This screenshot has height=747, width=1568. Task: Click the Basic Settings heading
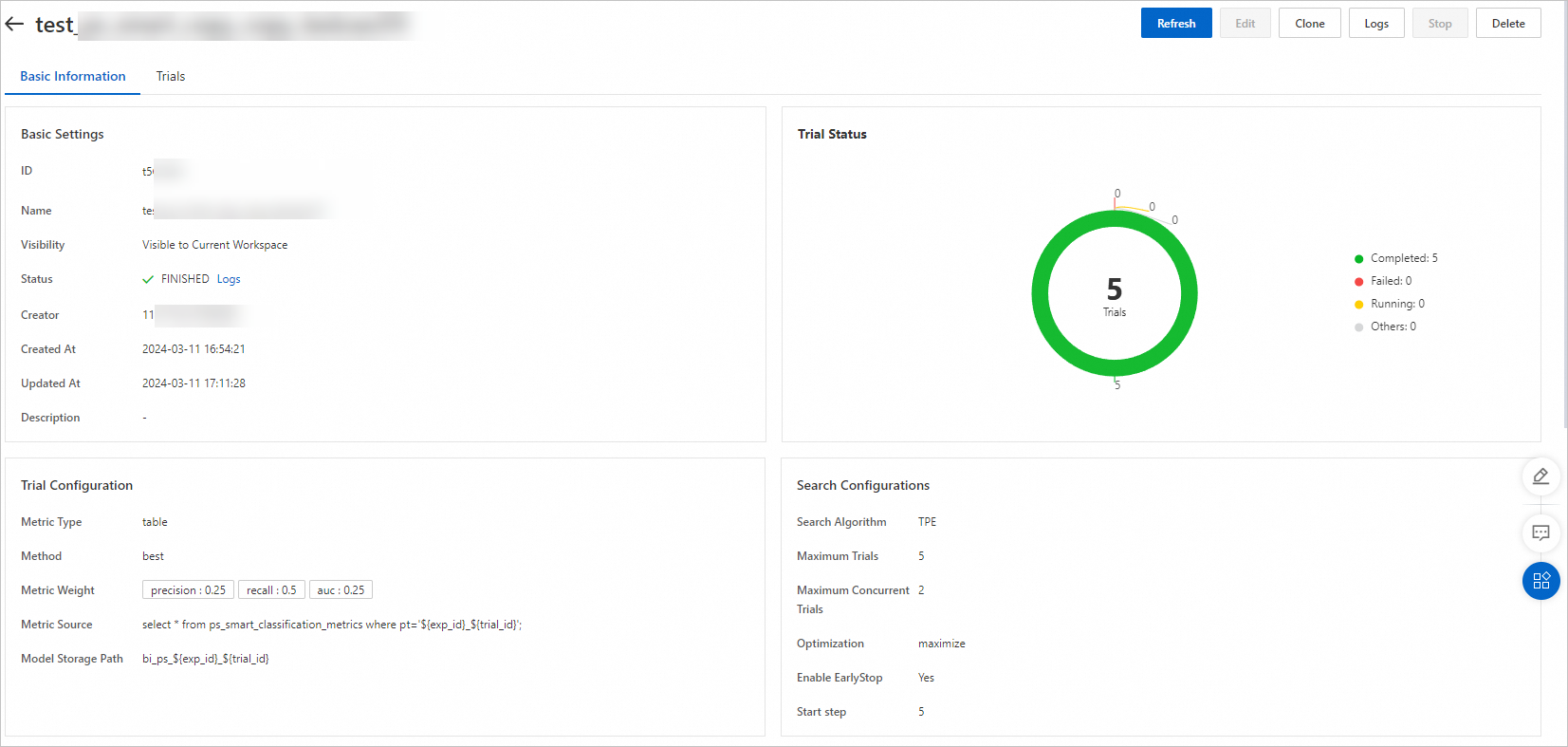[x=63, y=134]
